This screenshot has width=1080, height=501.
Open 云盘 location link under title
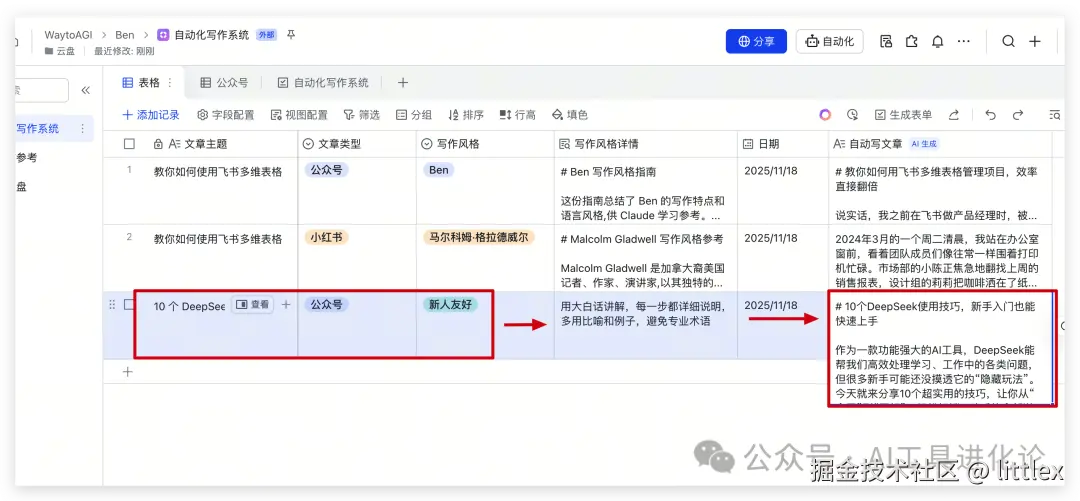click(60, 51)
